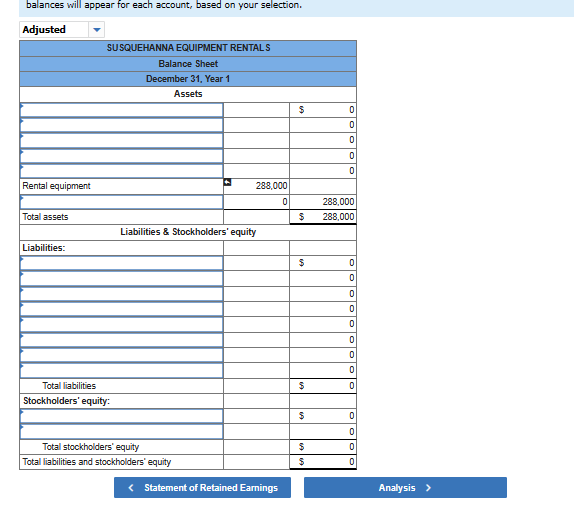This screenshot has width=574, height=526.
Task: Click the 0 total in the last table row
Action: (351, 462)
